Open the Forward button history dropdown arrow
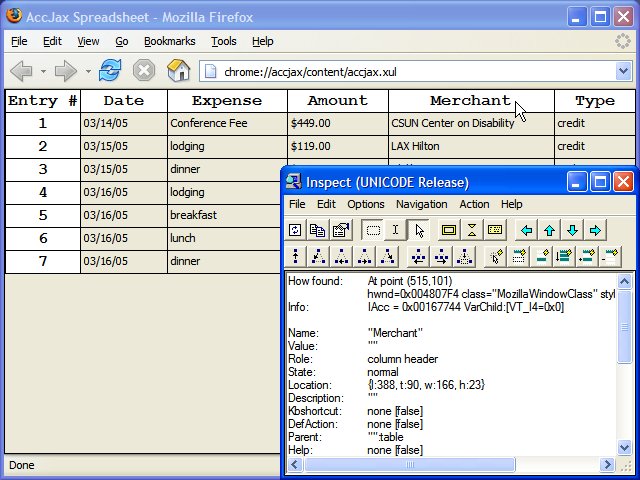The image size is (640, 480). pos(87,71)
